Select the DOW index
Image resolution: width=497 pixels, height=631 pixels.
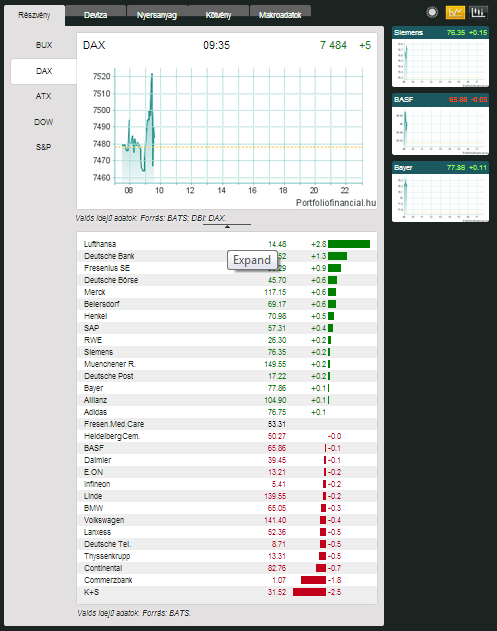pyautogui.click(x=43, y=122)
